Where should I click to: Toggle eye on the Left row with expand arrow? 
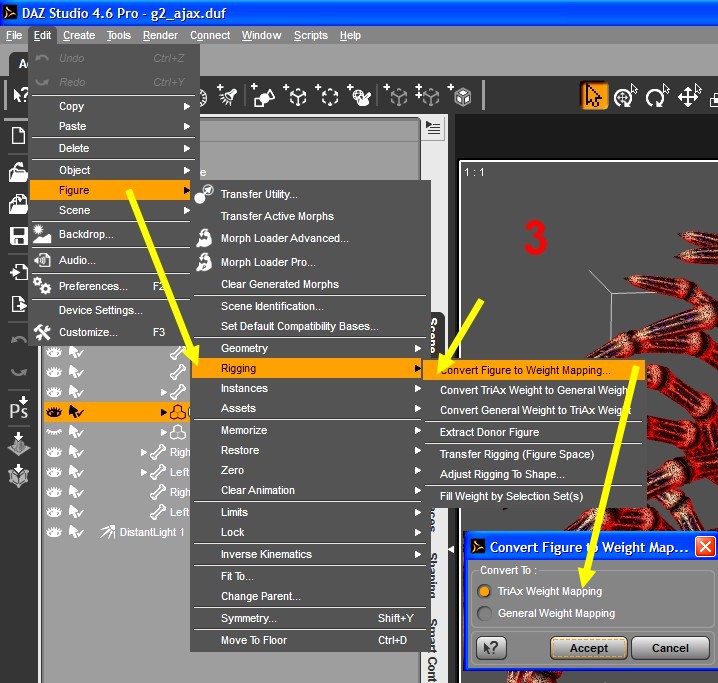click(x=54, y=472)
